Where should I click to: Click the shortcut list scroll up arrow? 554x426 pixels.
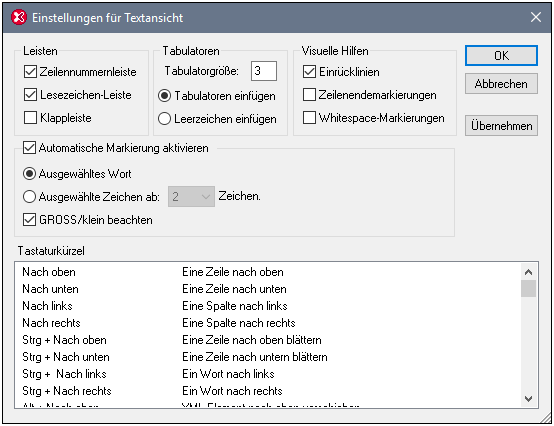[x=529, y=272]
